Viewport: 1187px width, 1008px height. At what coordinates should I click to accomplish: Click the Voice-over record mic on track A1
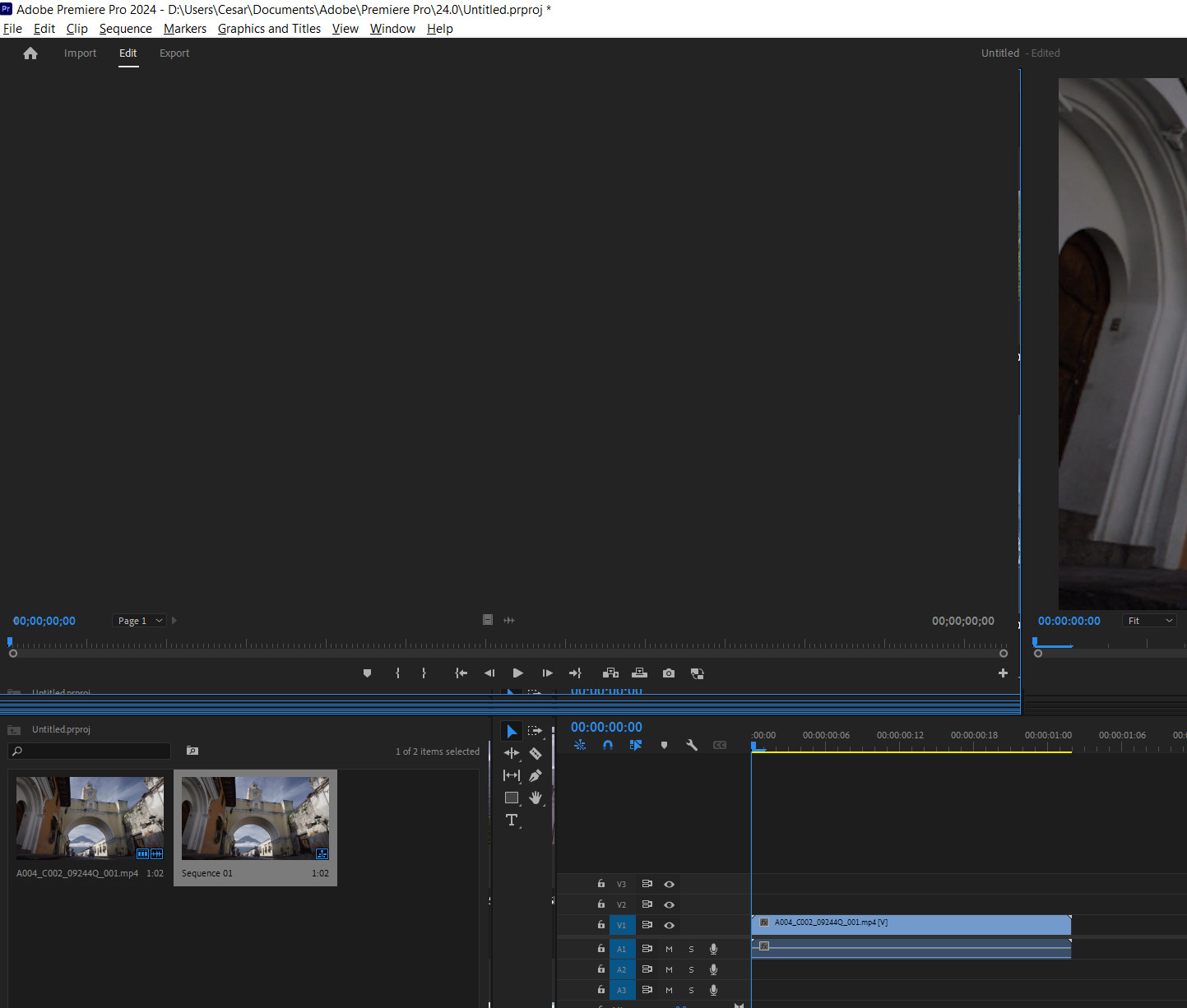point(713,948)
